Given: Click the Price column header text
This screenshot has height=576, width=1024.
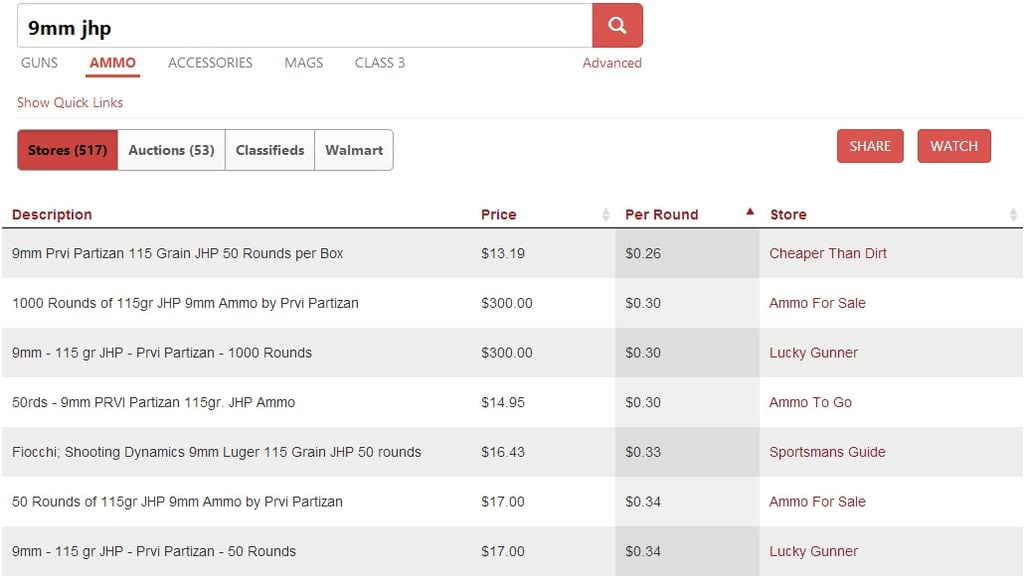Looking at the screenshot, I should pyautogui.click(x=498, y=215).
